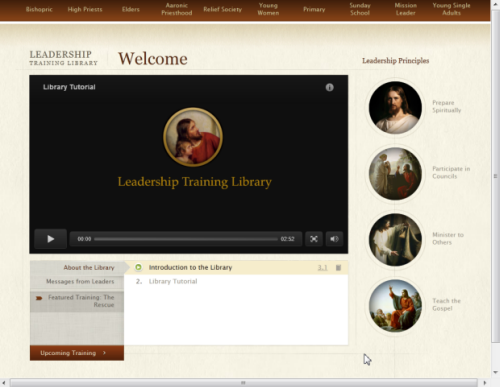Click the horizontal scrollbar right arrow
Image resolution: width=500 pixels, height=387 pixels.
pyautogui.click(x=485, y=383)
